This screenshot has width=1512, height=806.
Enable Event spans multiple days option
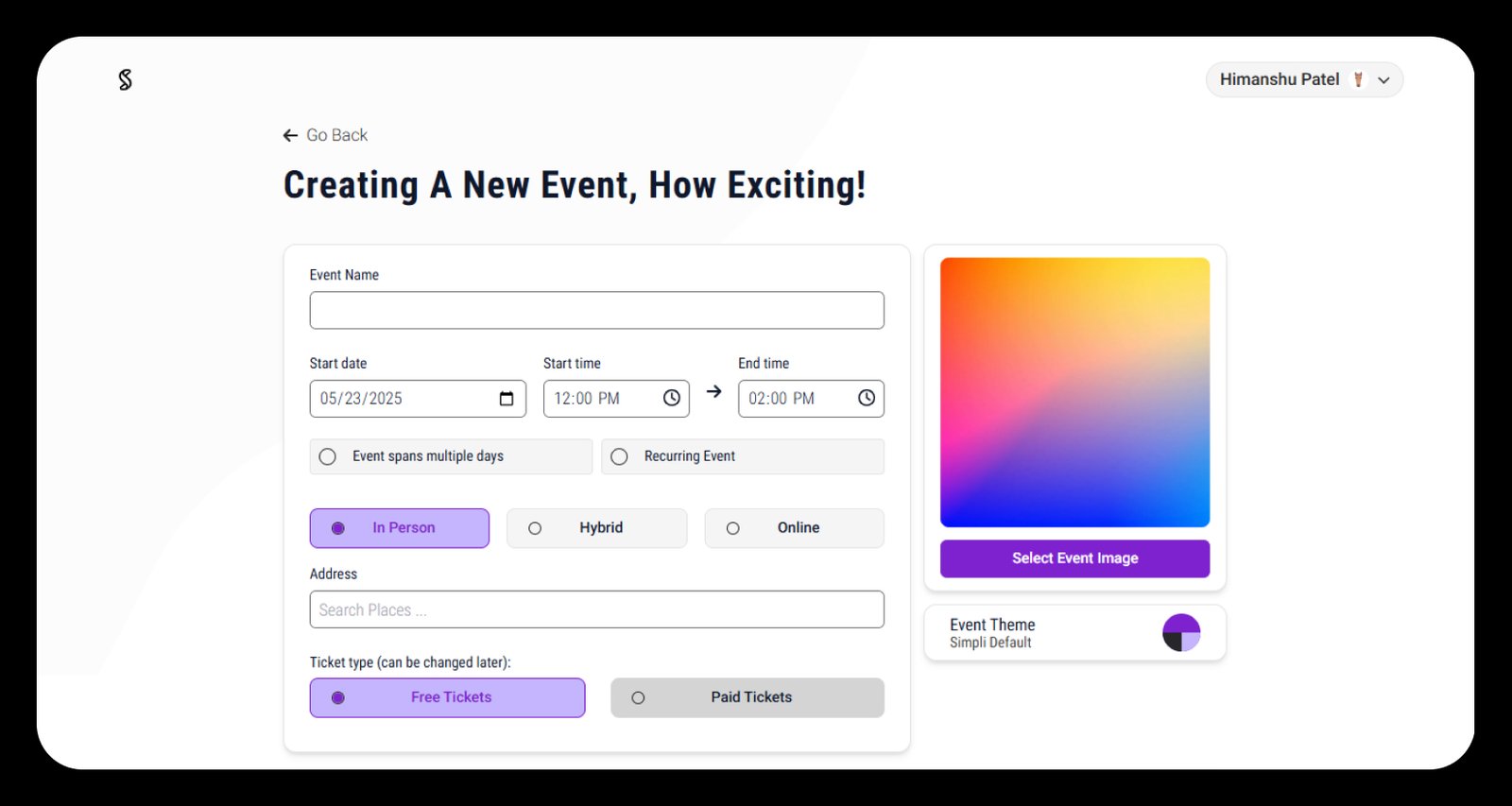click(x=328, y=457)
